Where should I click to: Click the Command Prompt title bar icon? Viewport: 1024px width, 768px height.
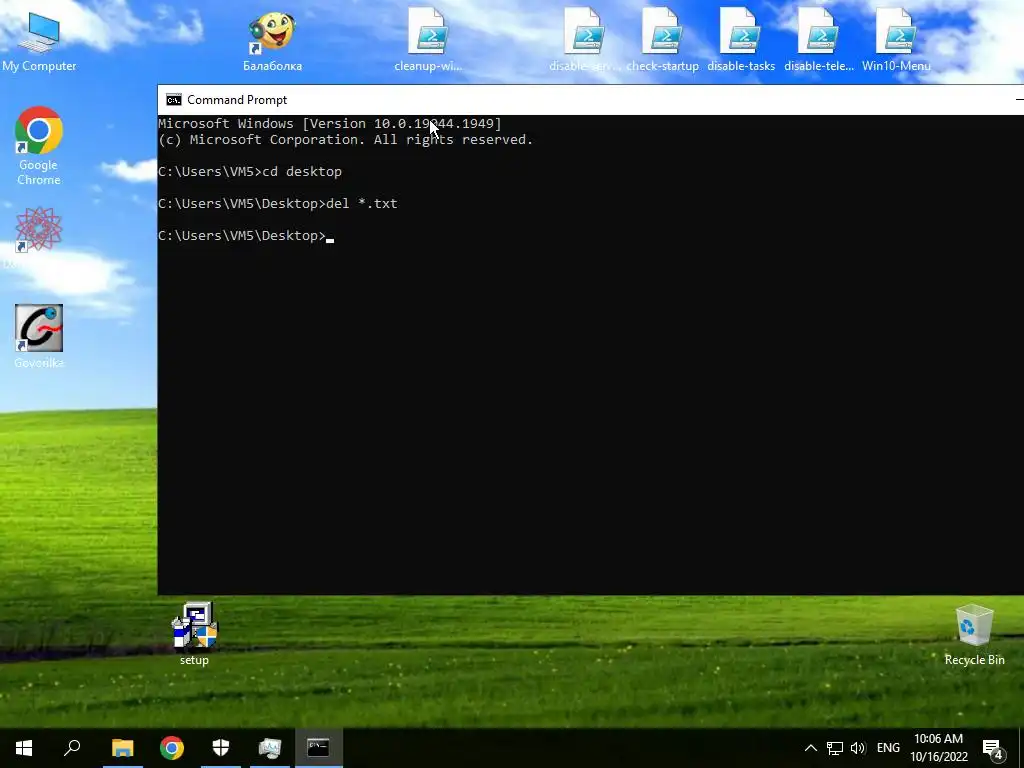[174, 100]
